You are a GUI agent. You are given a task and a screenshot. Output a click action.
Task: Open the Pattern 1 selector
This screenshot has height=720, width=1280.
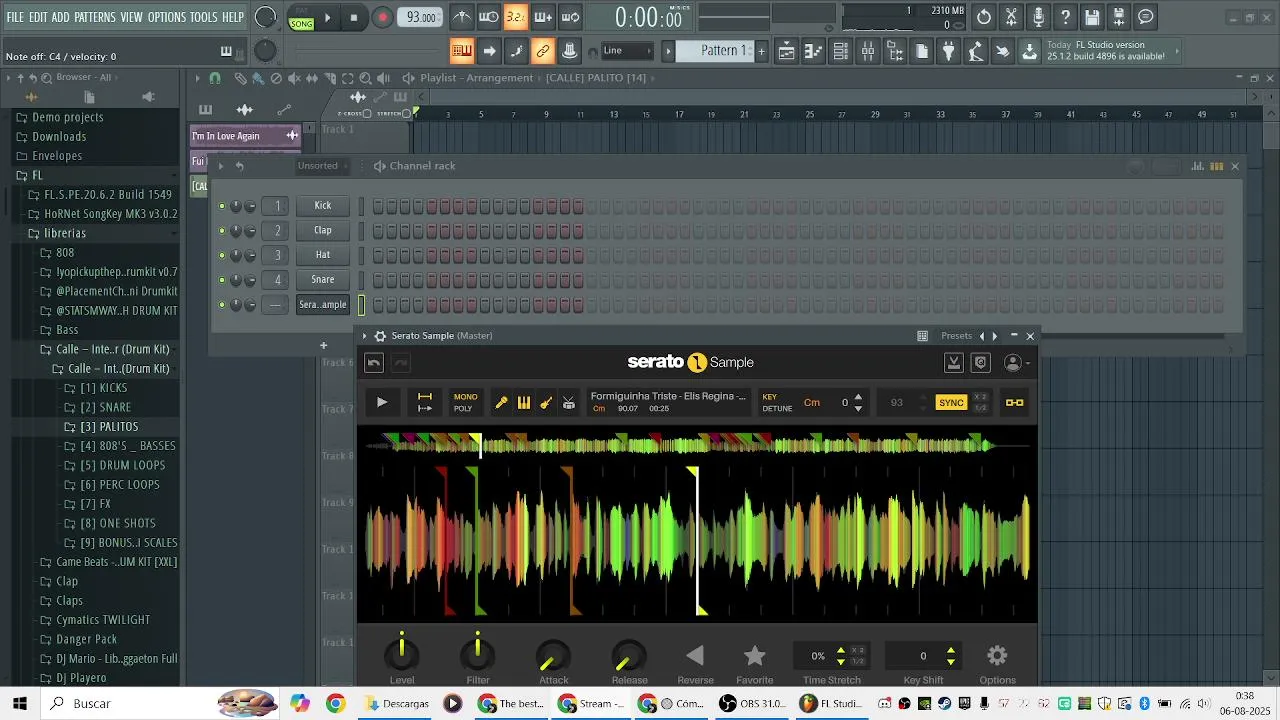pyautogui.click(x=714, y=51)
